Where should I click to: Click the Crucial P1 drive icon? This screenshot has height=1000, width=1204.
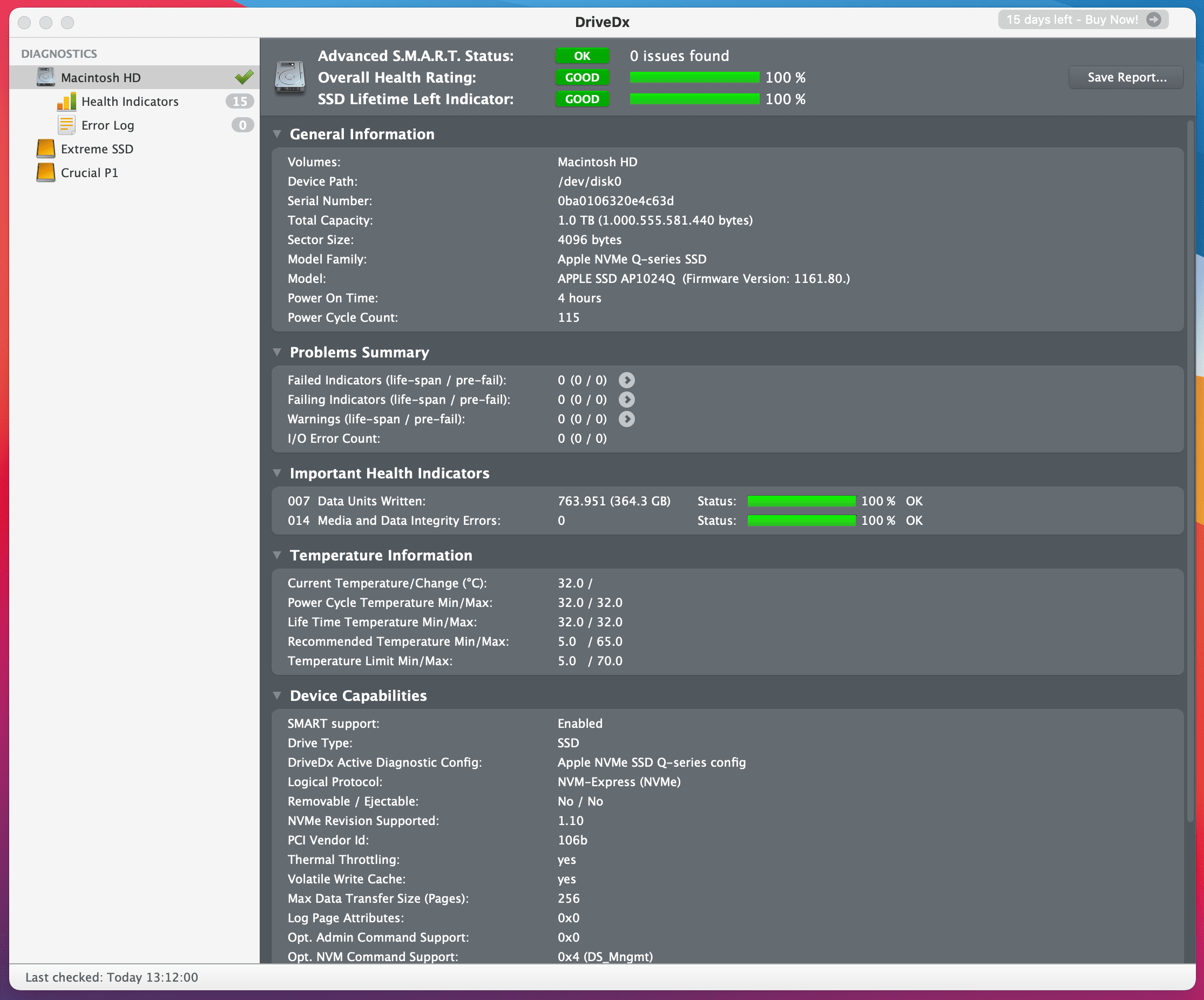click(46, 173)
